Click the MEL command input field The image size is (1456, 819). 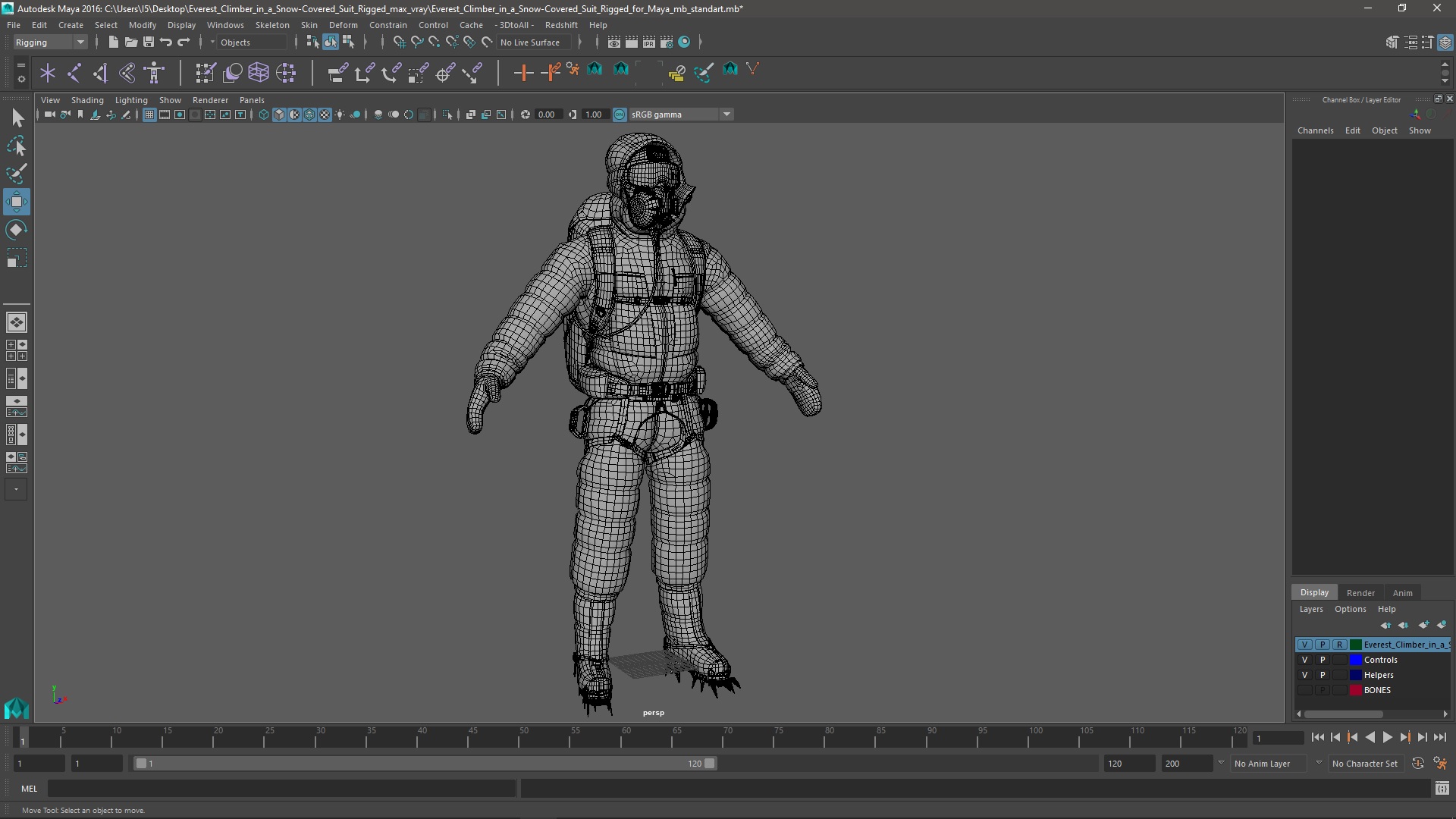pos(282,789)
